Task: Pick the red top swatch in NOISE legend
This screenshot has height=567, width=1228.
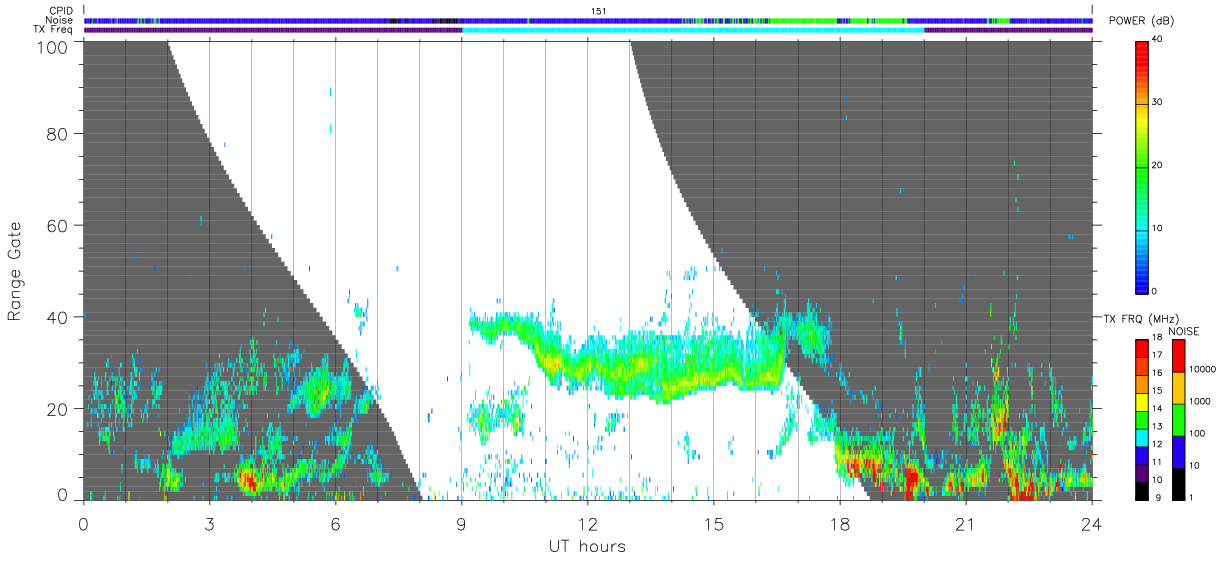Action: tap(1179, 356)
